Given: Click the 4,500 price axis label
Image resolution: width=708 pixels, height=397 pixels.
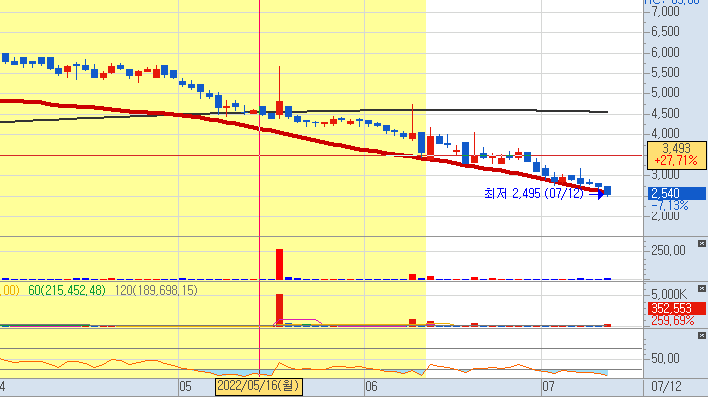Looking at the screenshot, I should 665,113.
